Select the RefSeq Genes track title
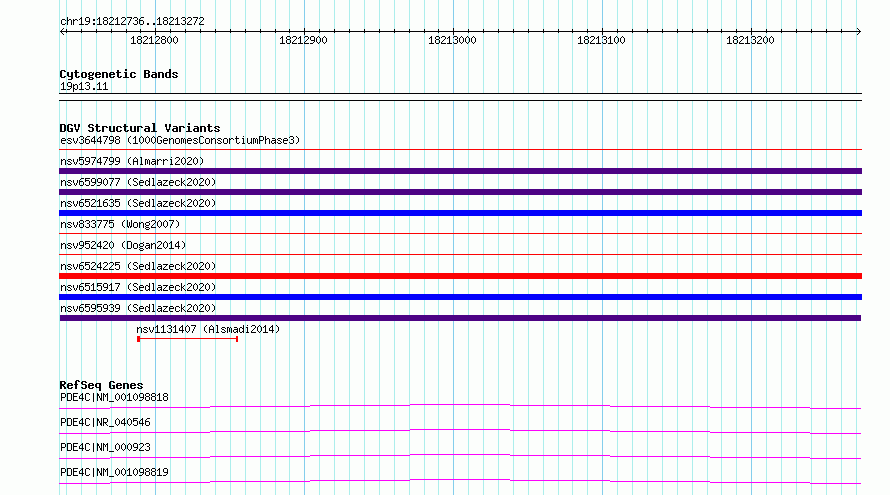Viewport: 890px width, 495px height. click(x=101, y=385)
